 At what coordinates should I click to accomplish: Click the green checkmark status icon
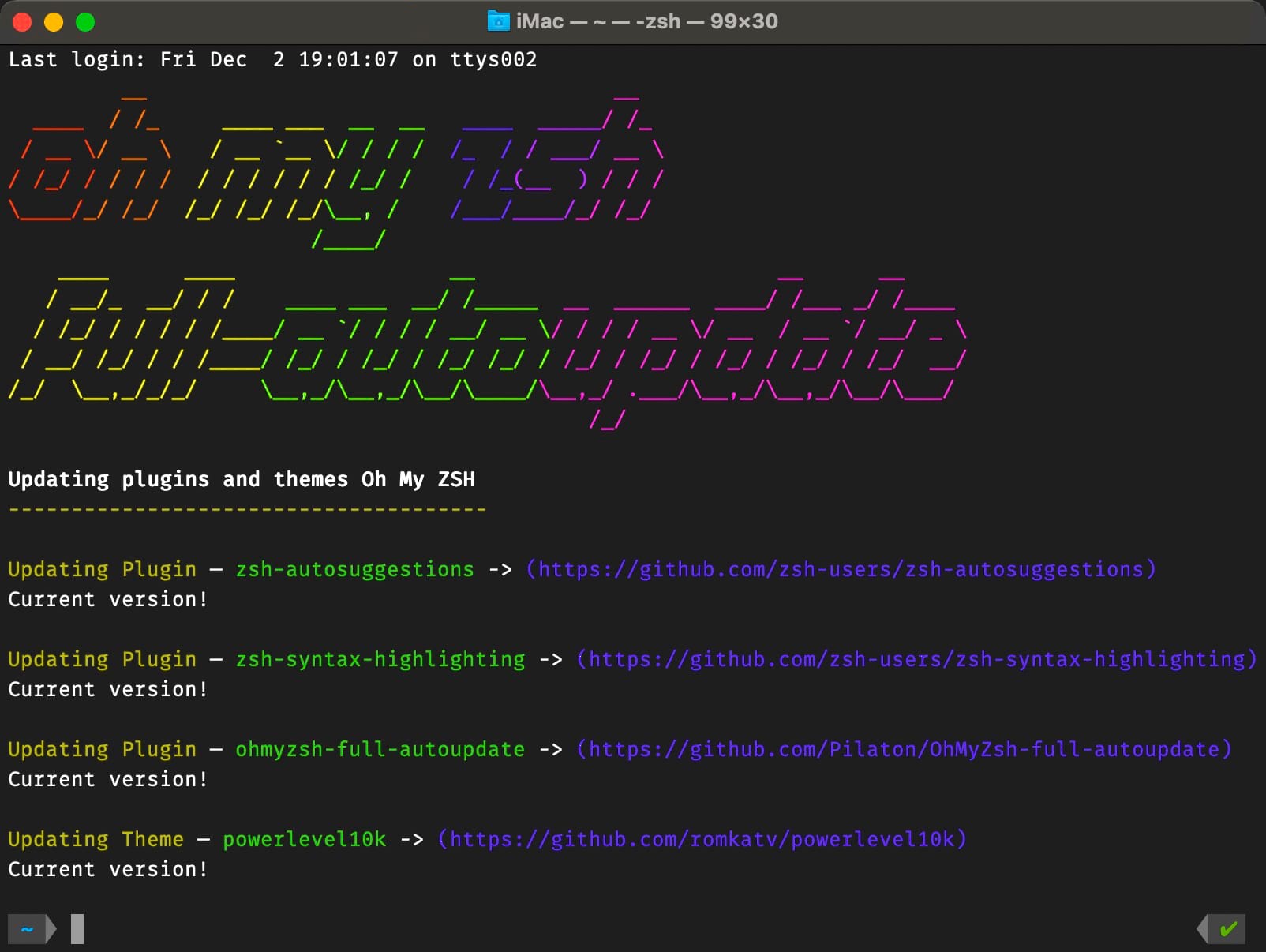pos(1227,929)
